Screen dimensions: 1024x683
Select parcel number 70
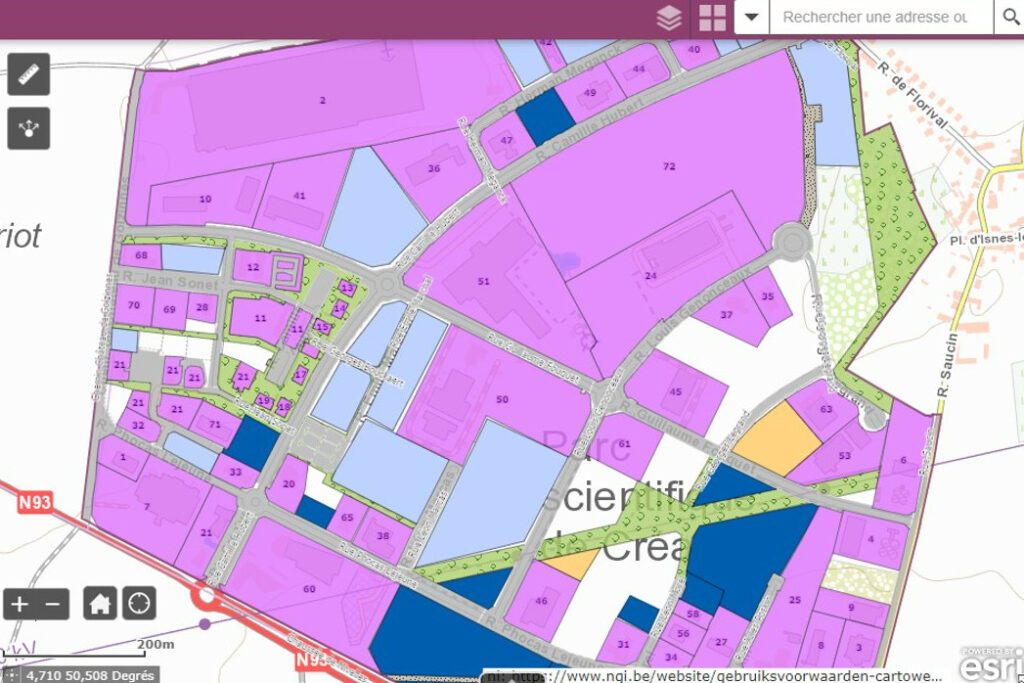pyautogui.click(x=134, y=305)
